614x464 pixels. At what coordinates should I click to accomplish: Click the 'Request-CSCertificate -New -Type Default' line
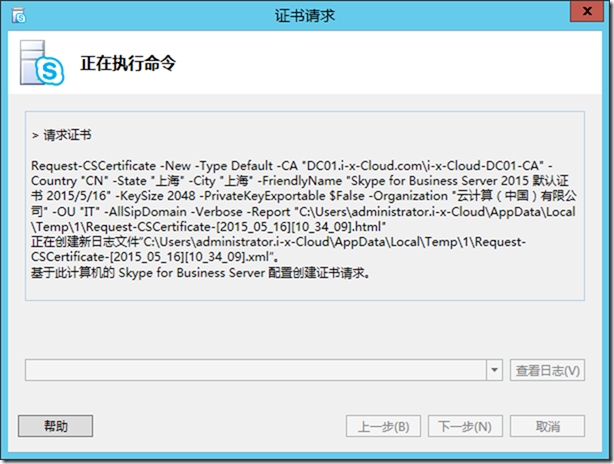(292, 166)
